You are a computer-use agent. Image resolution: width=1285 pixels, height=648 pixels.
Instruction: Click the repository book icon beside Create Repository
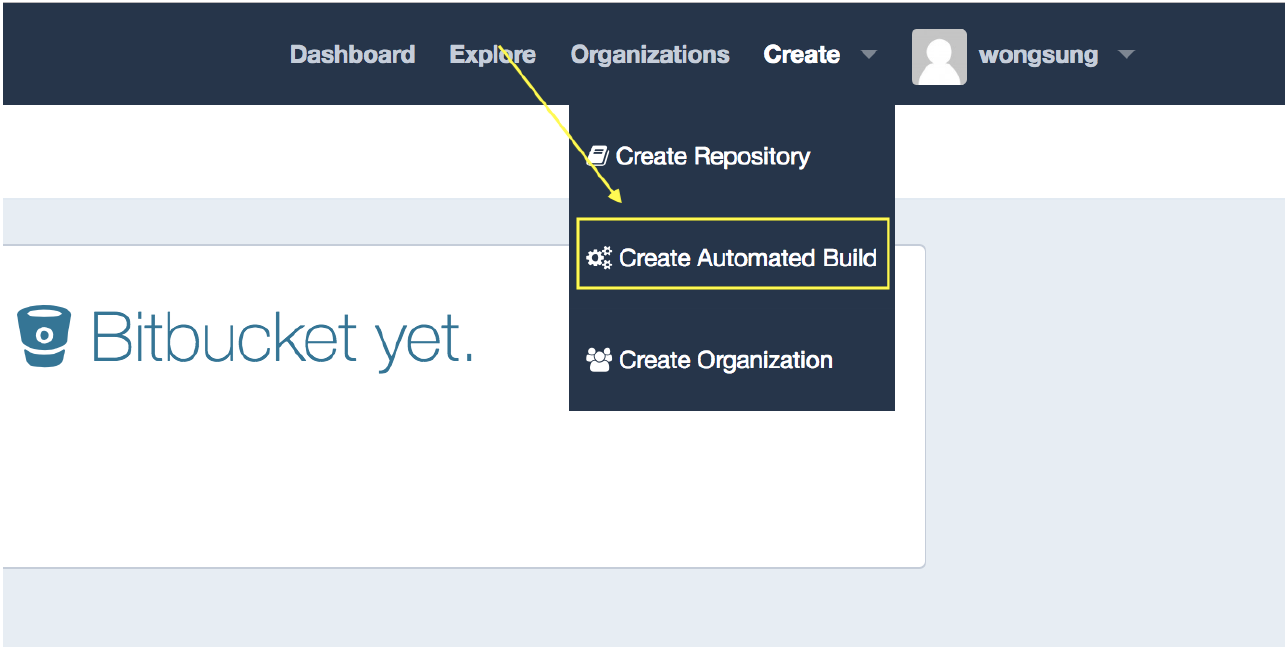point(598,155)
